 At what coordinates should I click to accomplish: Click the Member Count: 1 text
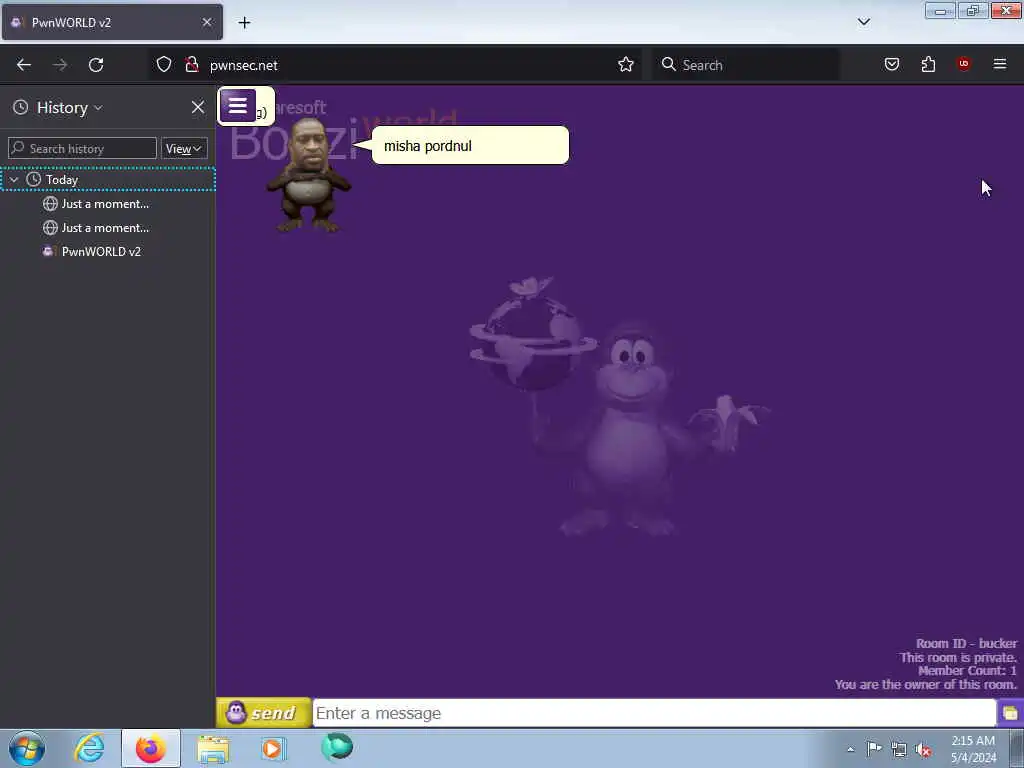[x=967, y=671]
